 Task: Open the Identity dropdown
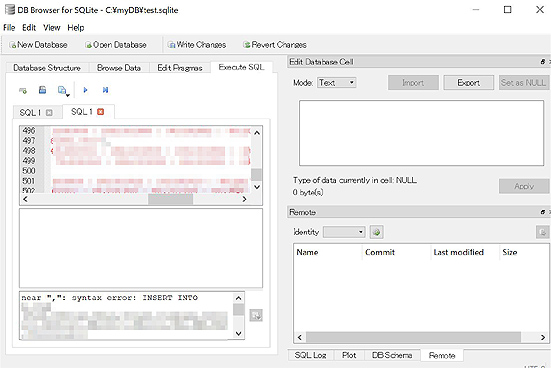pyautogui.click(x=344, y=232)
